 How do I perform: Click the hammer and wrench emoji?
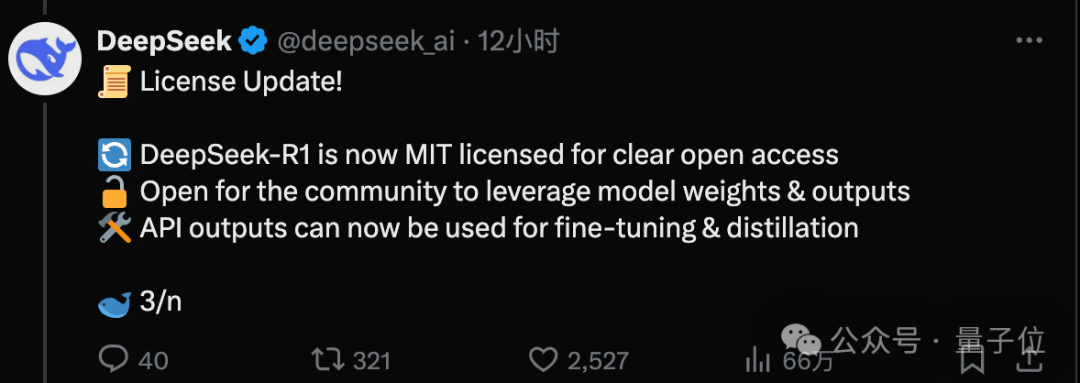tap(114, 228)
